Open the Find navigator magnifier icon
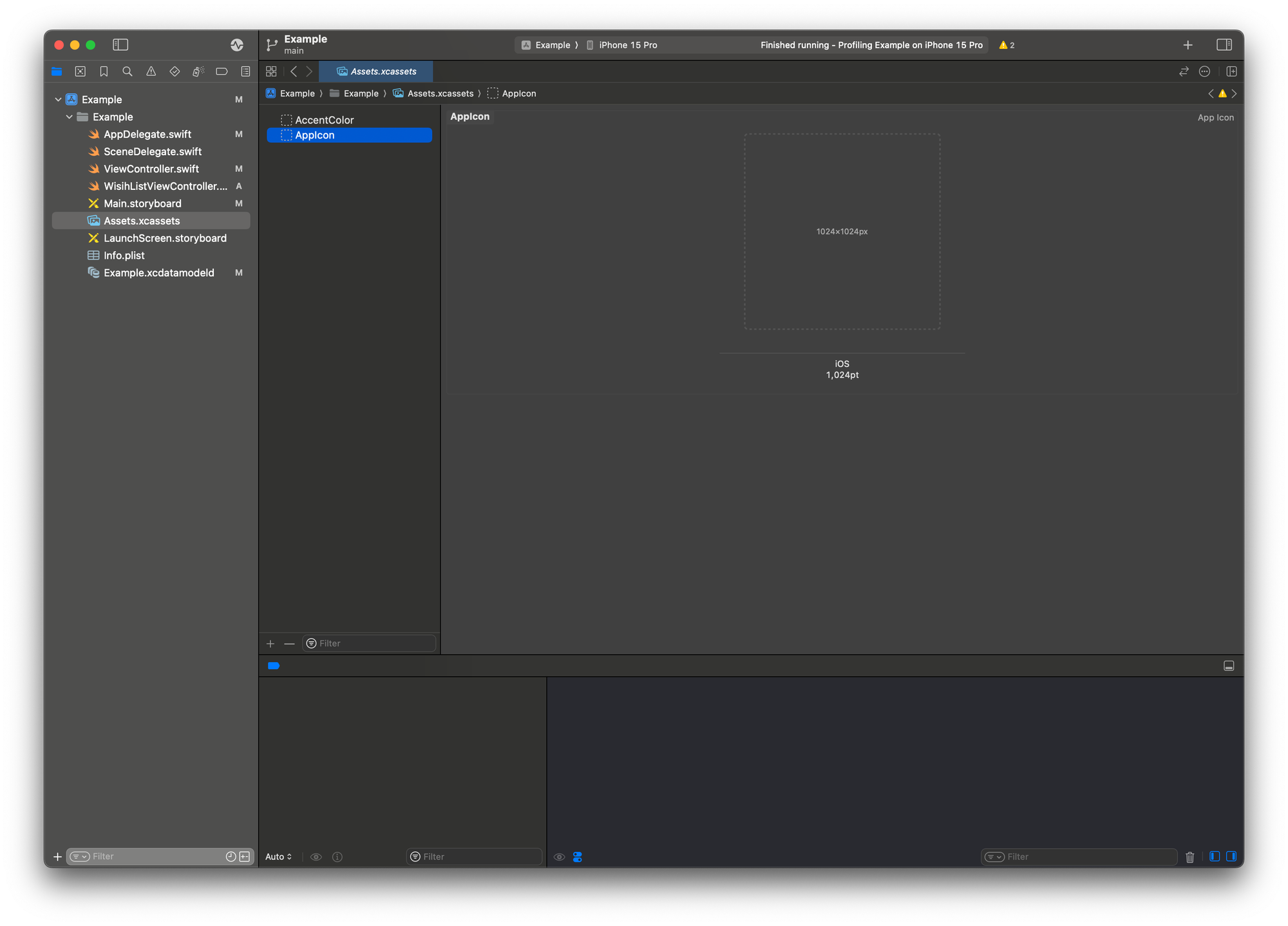Viewport: 1288px width, 926px height. tap(128, 71)
